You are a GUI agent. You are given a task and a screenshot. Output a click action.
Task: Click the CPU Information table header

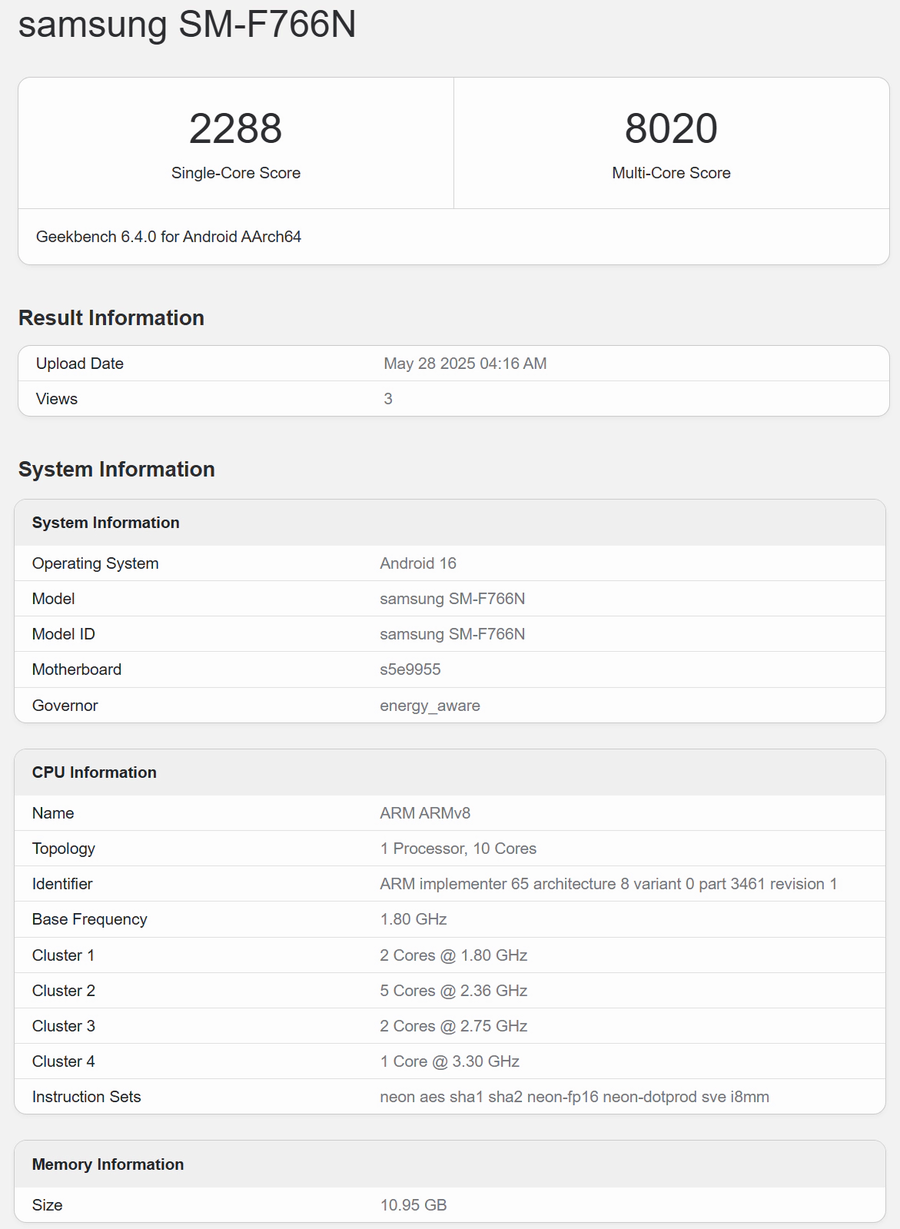(450, 773)
